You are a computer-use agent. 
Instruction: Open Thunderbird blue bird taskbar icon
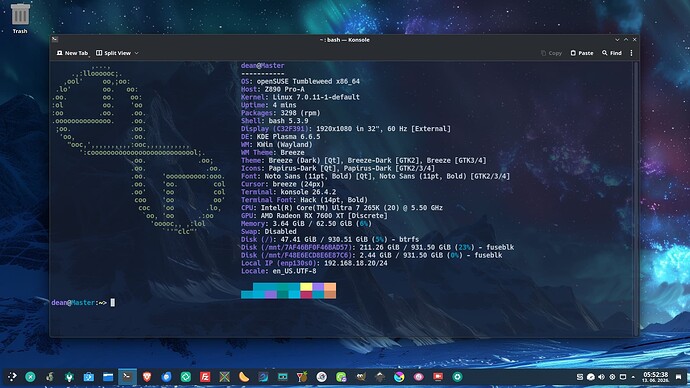[x=166, y=377]
